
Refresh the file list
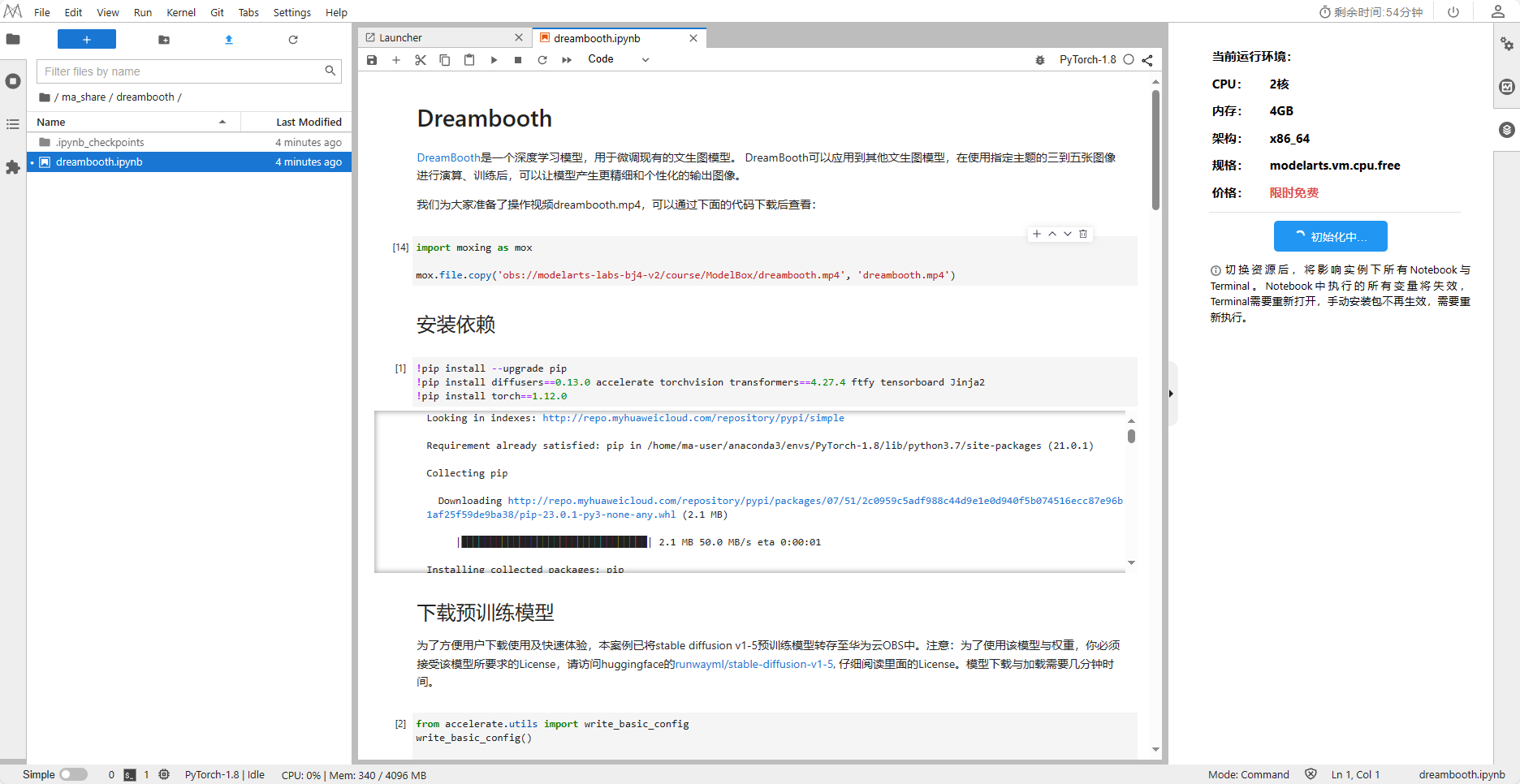(x=293, y=40)
